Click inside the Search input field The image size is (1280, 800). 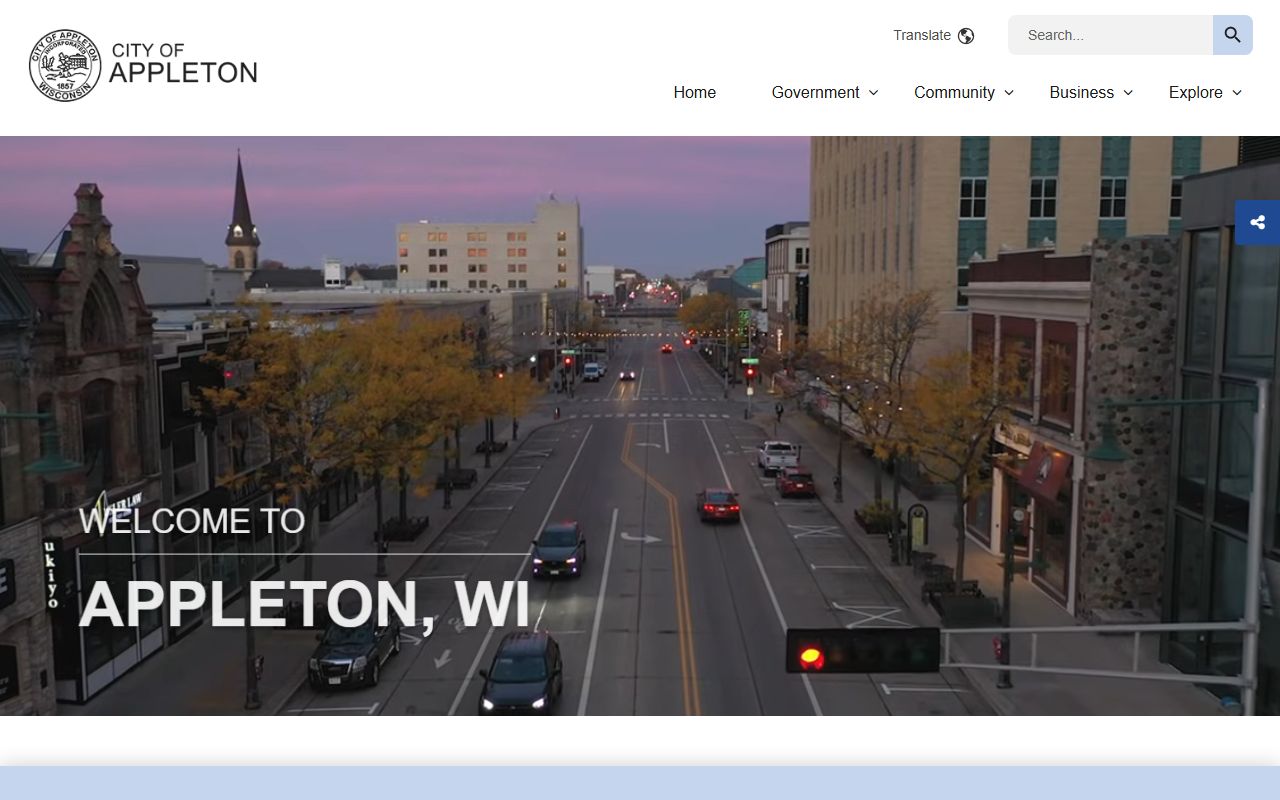click(1110, 35)
